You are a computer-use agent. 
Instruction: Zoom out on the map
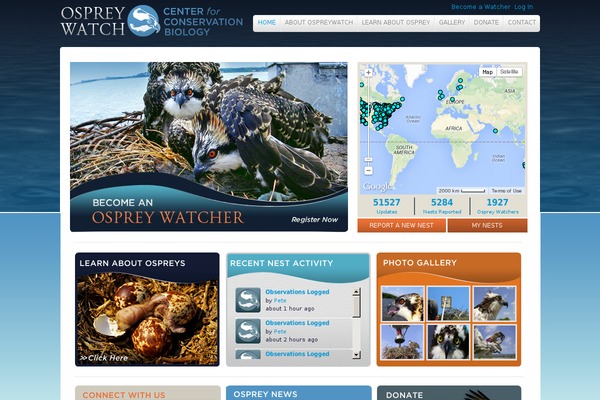tap(368, 170)
